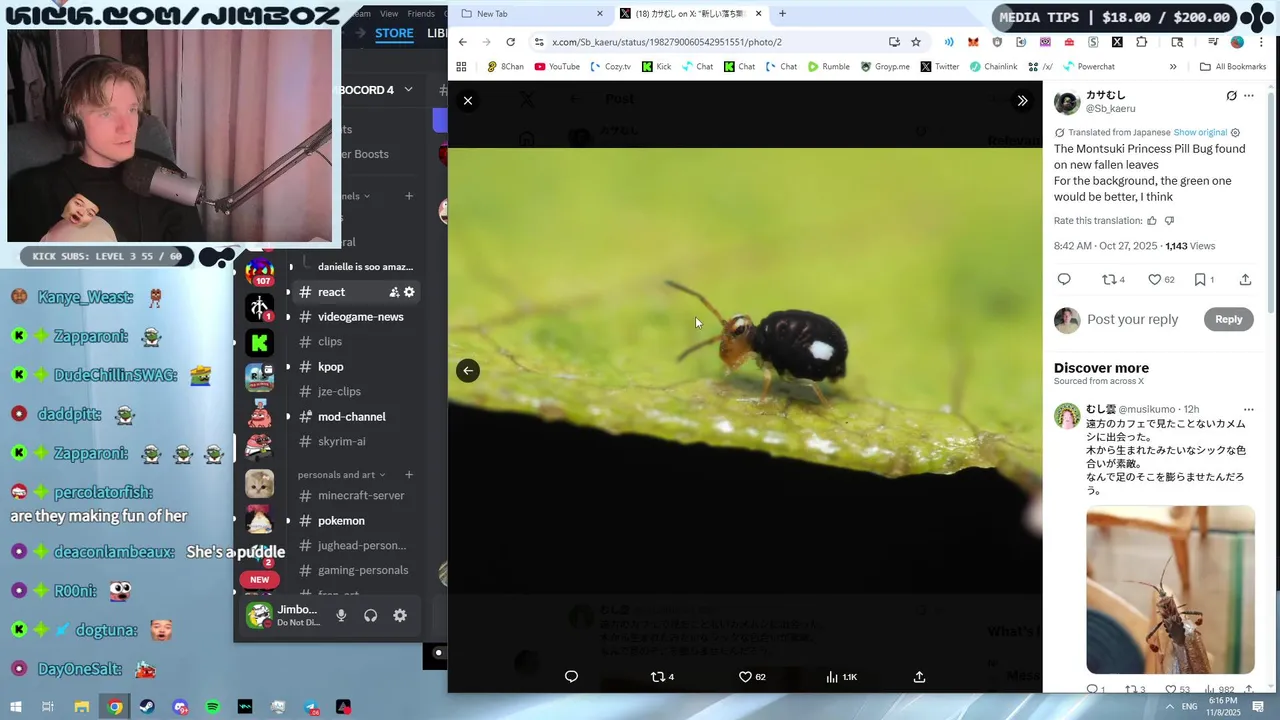Open the Windows Start menu
This screenshot has height=720, width=1280.
tap(15, 707)
